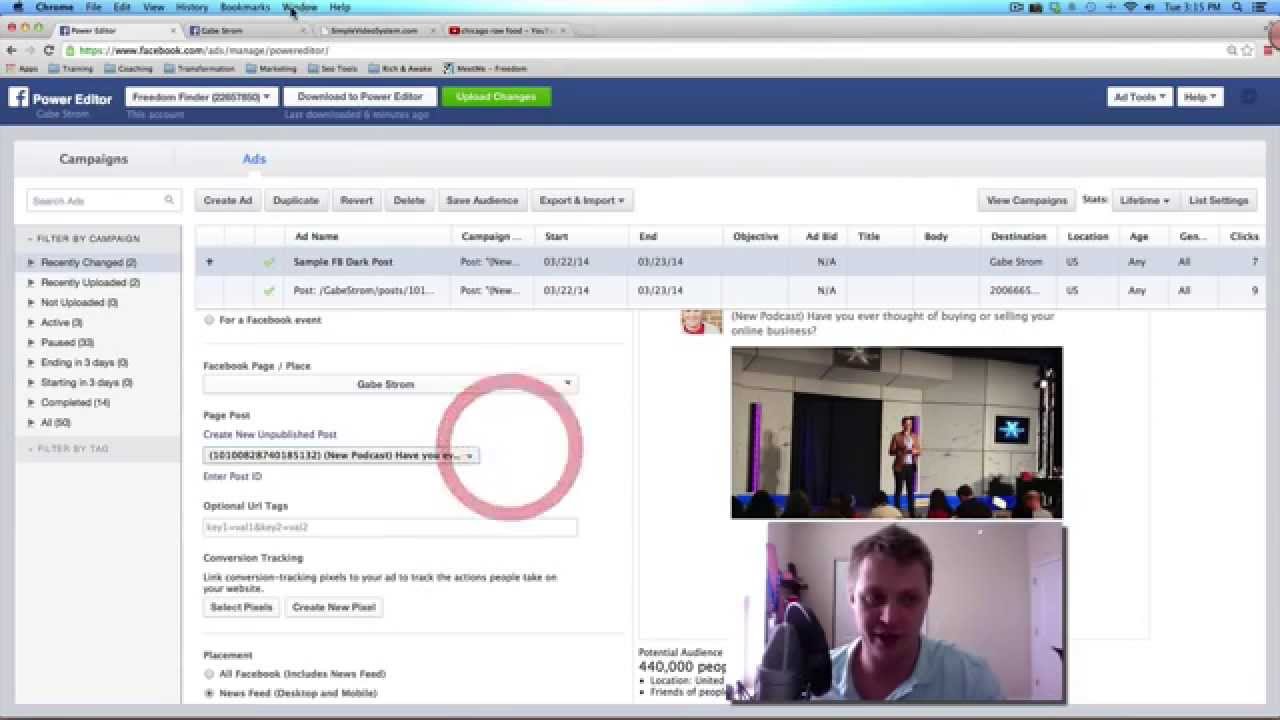Click the Optional Url Tags input field

[390, 527]
